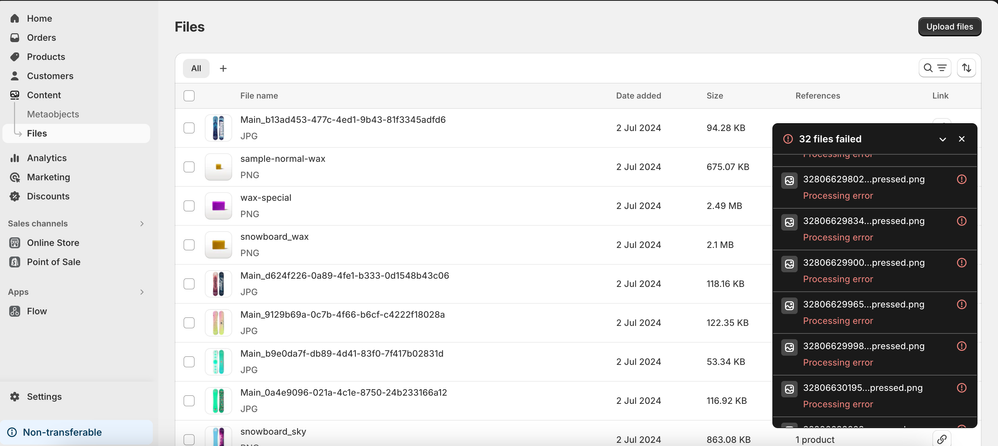
Task: Open the search and filter icon button
Action: [935, 68]
